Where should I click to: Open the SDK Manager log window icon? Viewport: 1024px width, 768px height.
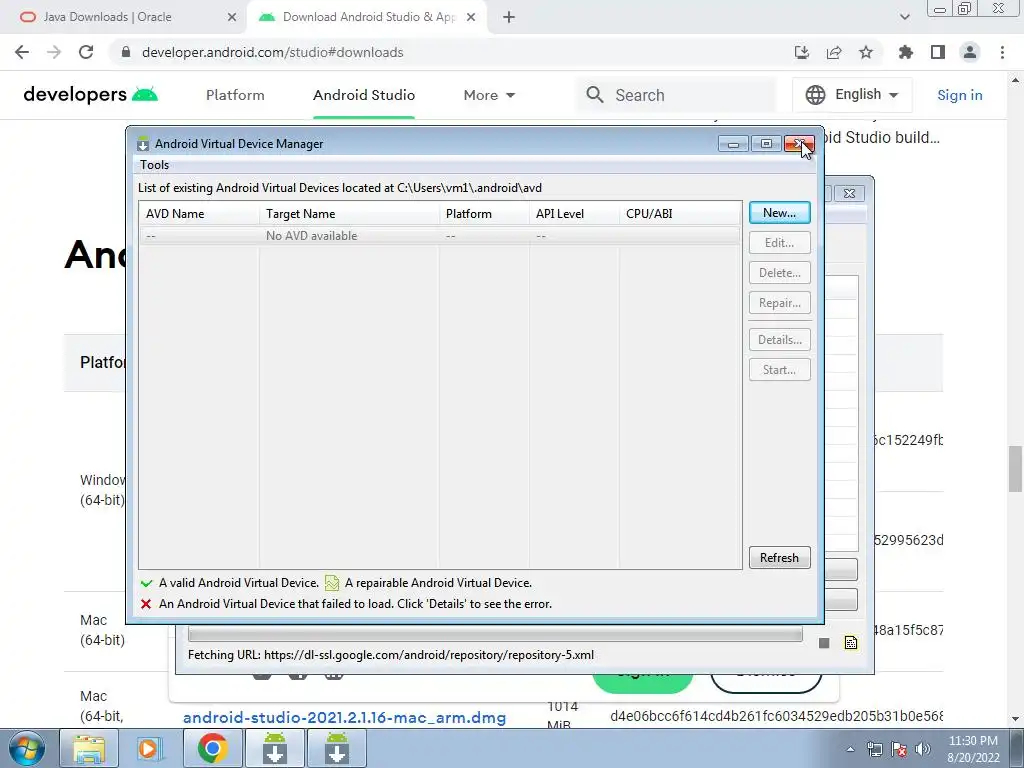[850, 643]
